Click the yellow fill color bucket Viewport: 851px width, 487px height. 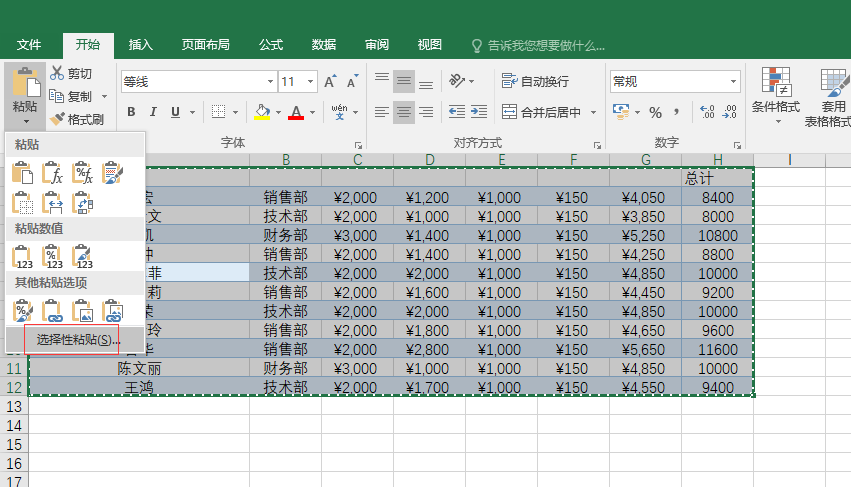click(262, 112)
